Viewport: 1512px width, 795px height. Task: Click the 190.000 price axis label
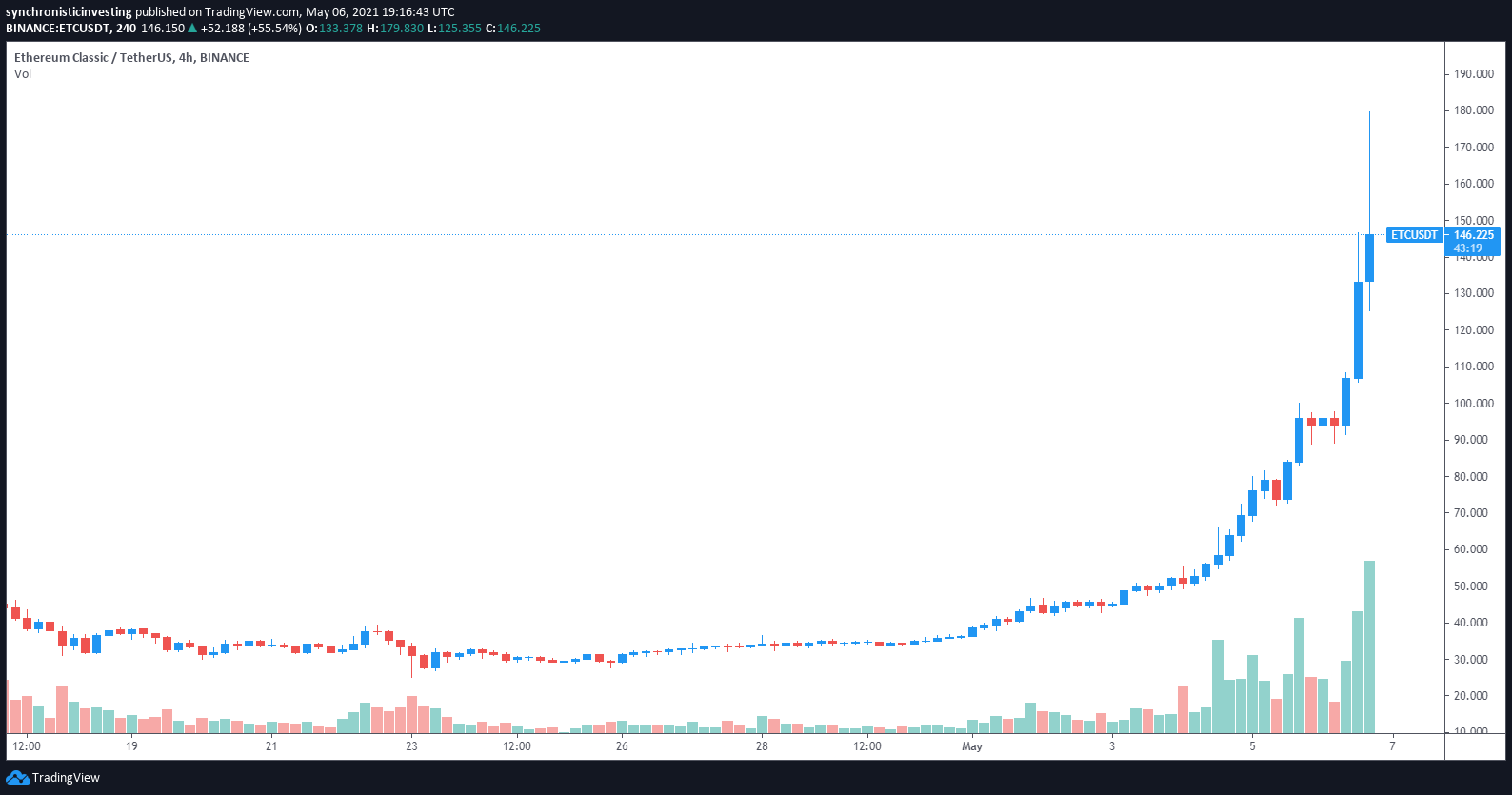1473,74
